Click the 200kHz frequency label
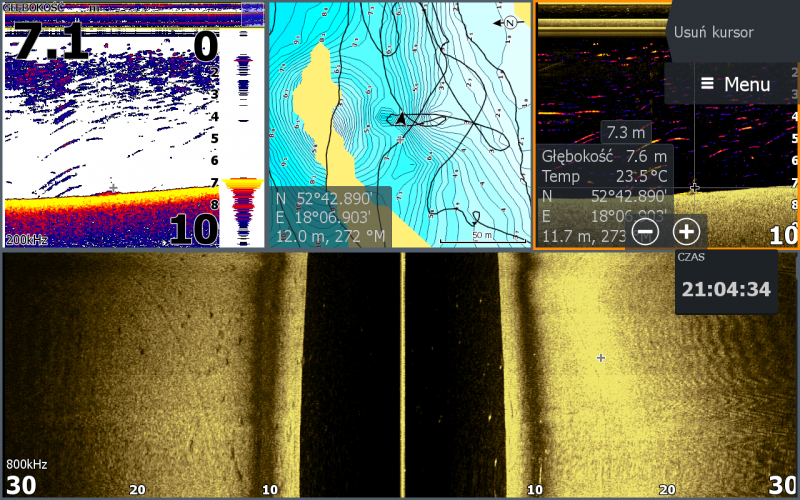Screen dimensions: 800x500 pyautogui.click(x=27, y=240)
